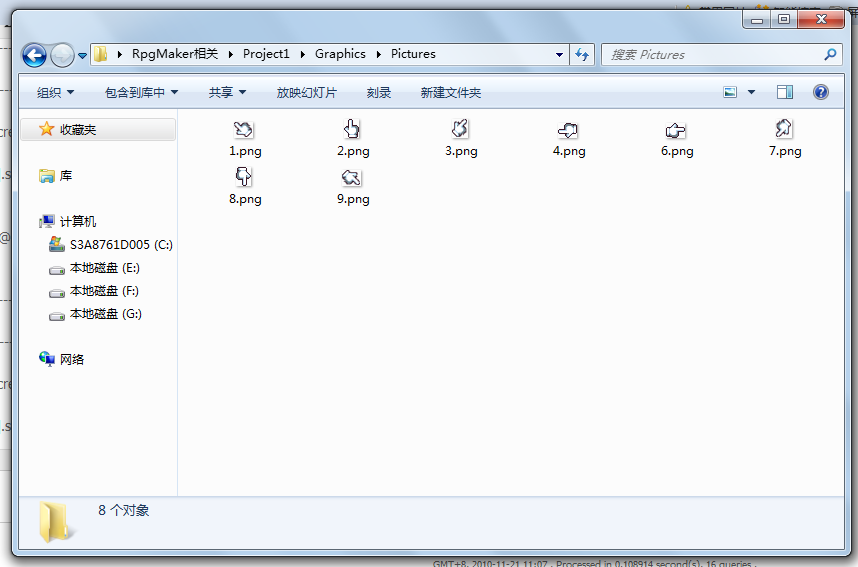This screenshot has width=858, height=567.
Task: Select the 3.png hand cursor icon
Action: 460,129
